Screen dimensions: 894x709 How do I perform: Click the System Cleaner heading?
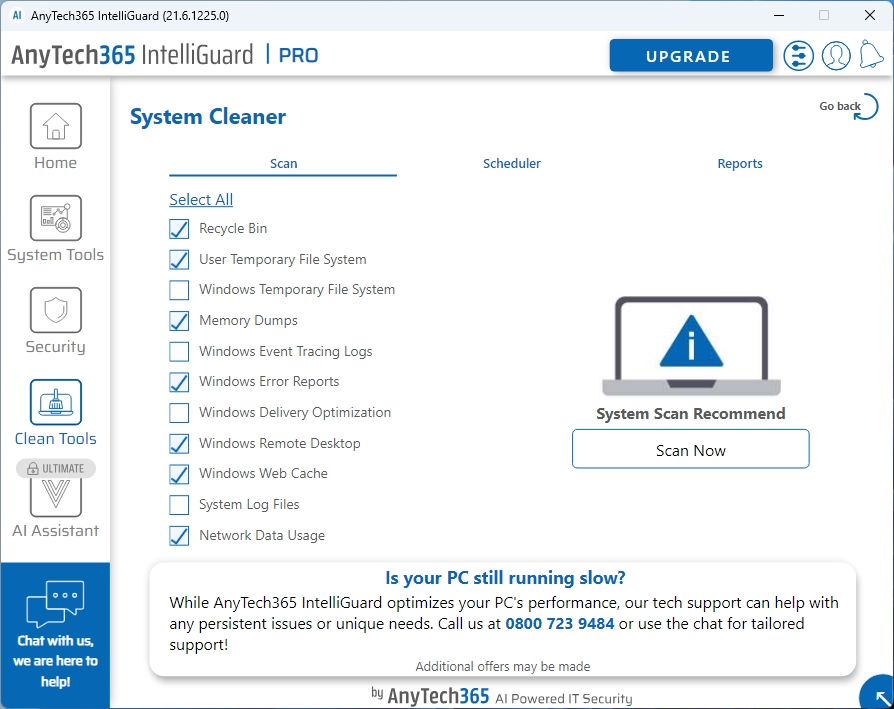click(x=208, y=116)
